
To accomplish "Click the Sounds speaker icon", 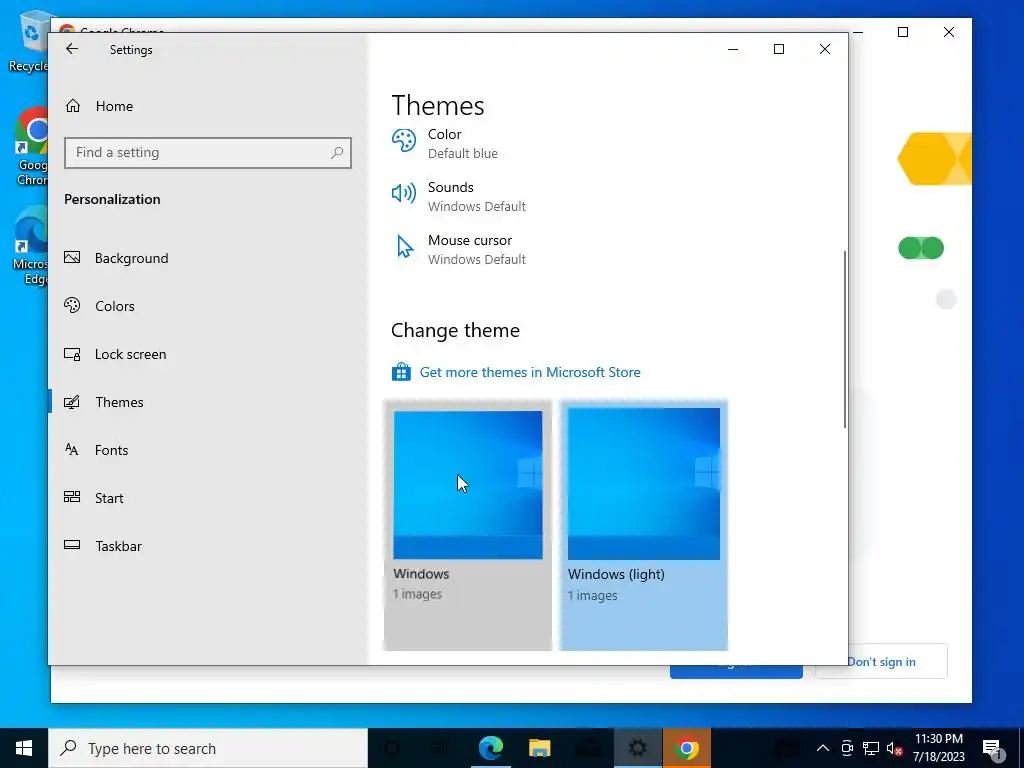I will tap(404, 193).
